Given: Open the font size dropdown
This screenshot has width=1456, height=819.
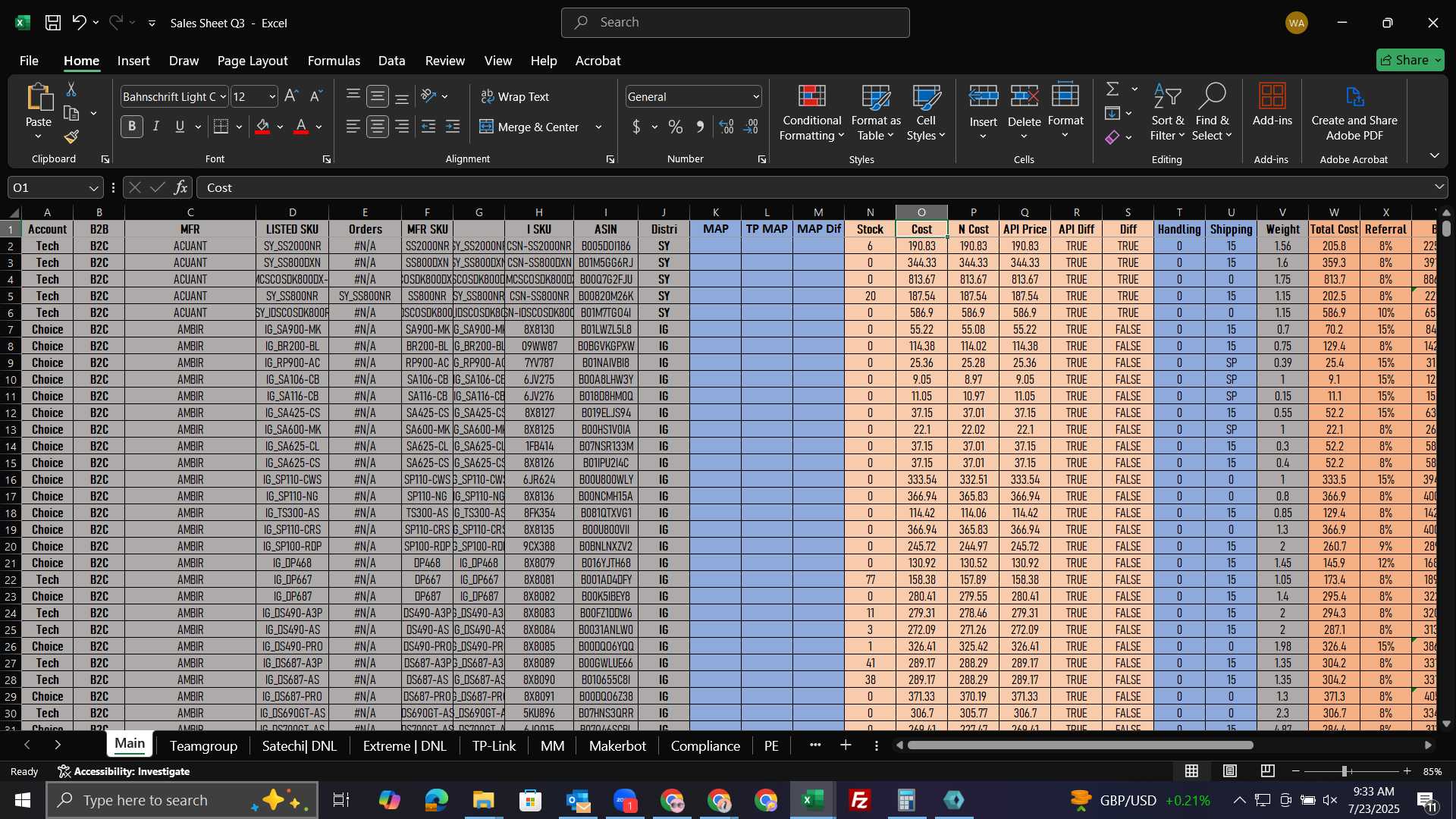Looking at the screenshot, I should [272, 97].
